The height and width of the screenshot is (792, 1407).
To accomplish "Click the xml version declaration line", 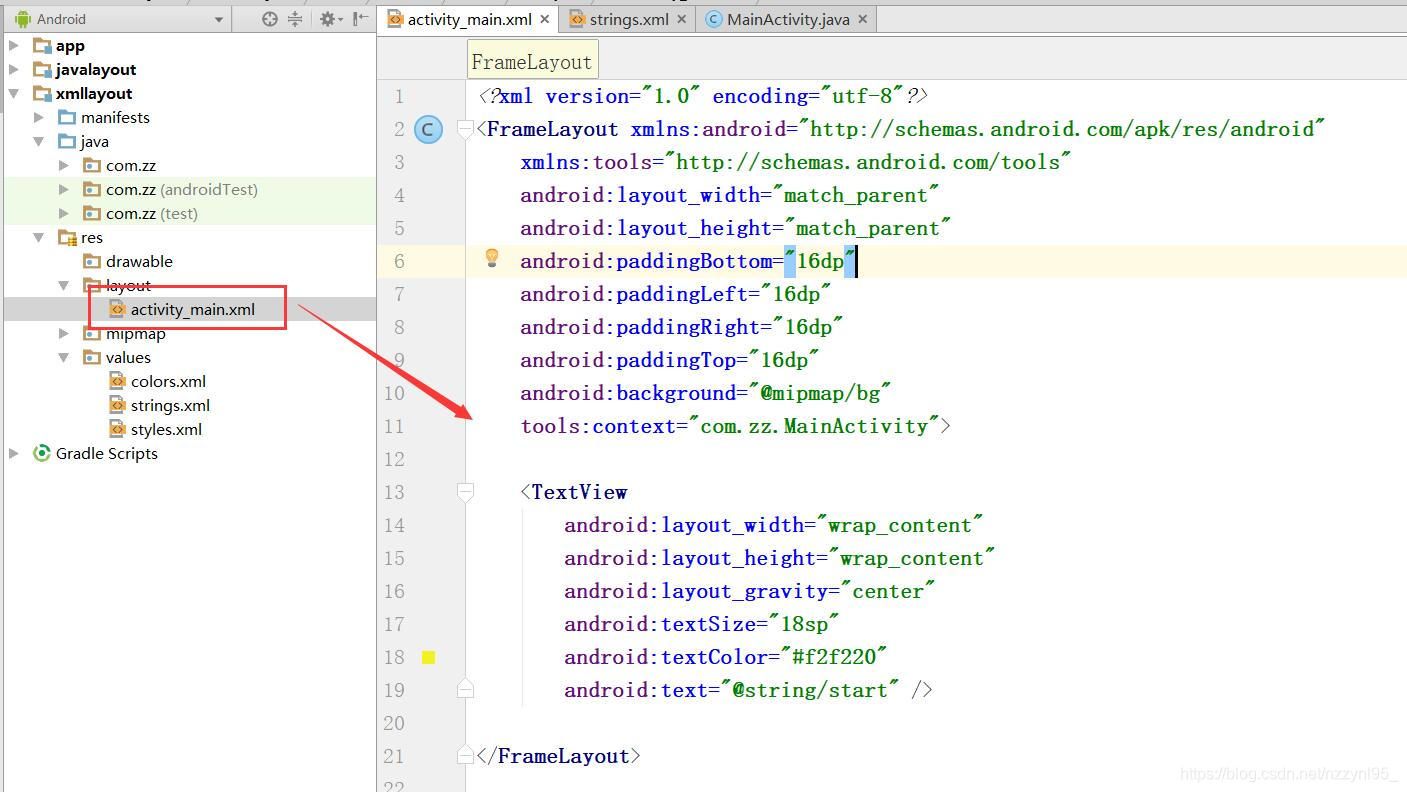I will 704,96.
